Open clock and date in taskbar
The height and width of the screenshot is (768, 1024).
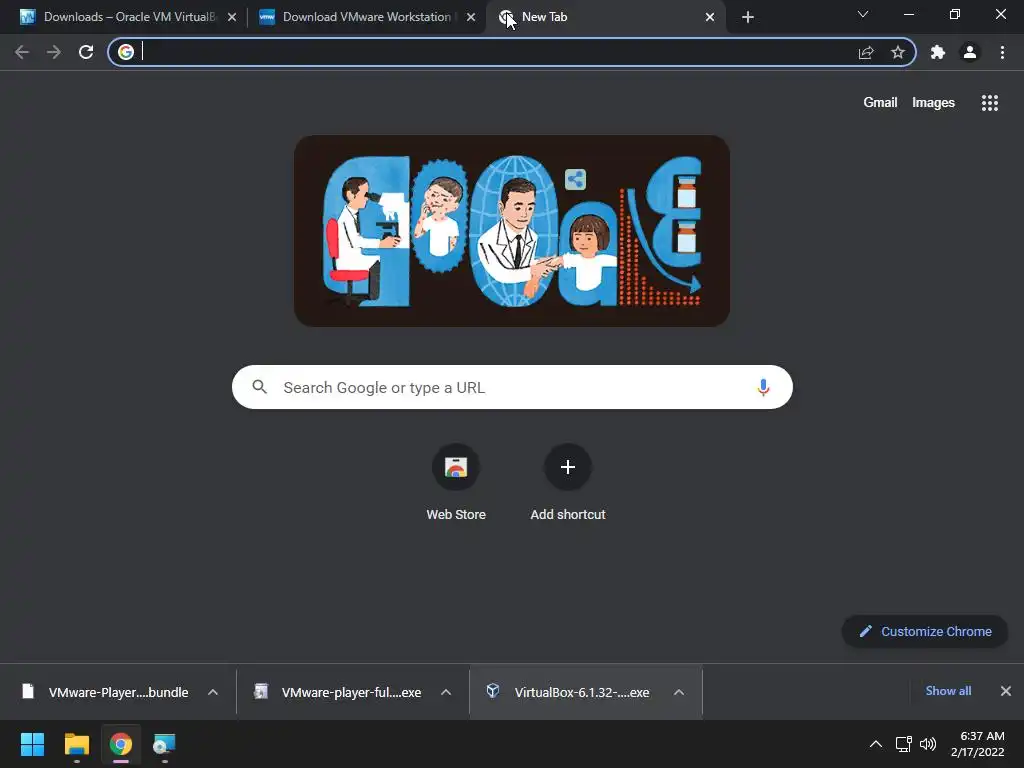click(x=978, y=744)
